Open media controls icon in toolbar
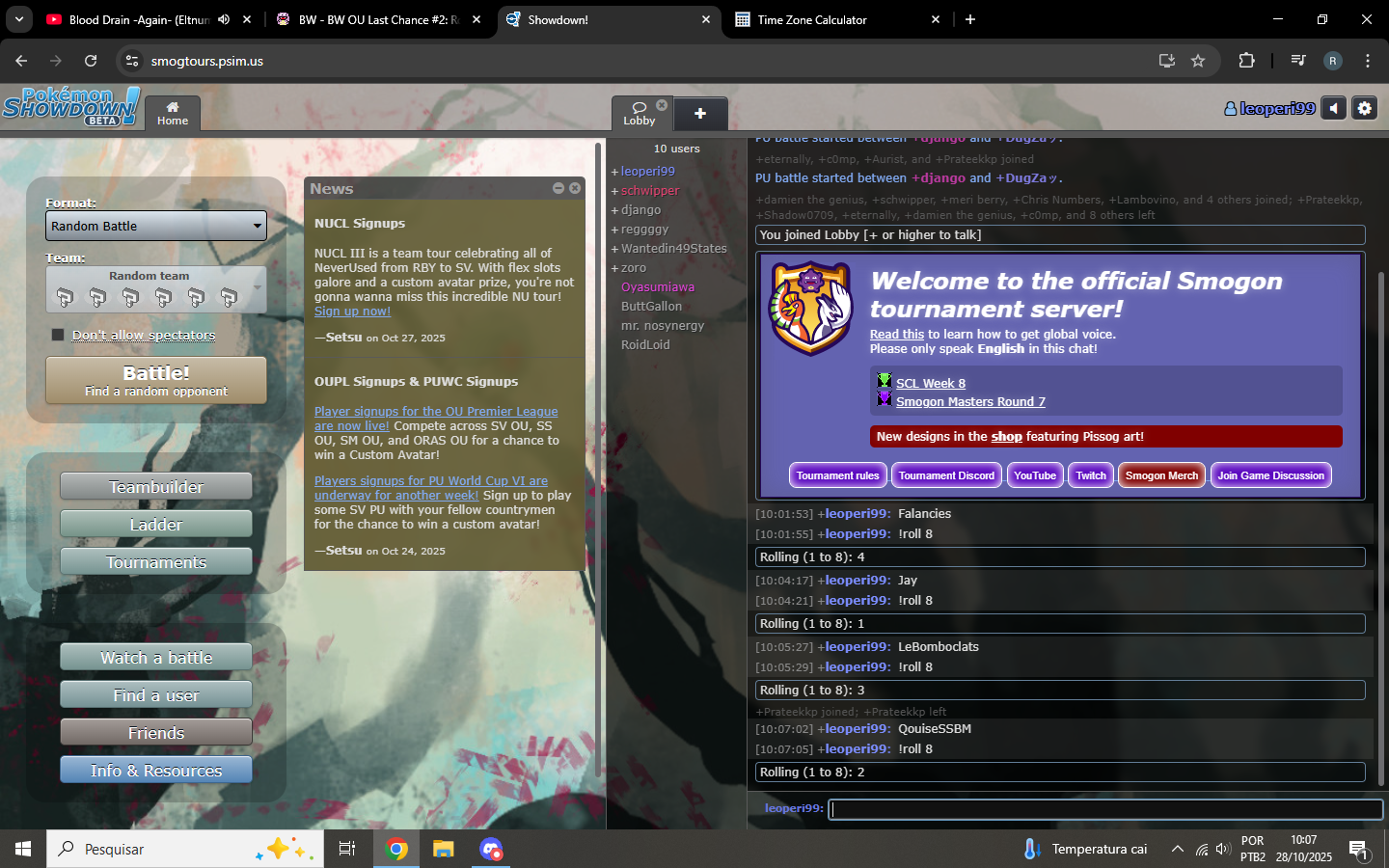Viewport: 1389px width, 868px height. click(x=1298, y=61)
